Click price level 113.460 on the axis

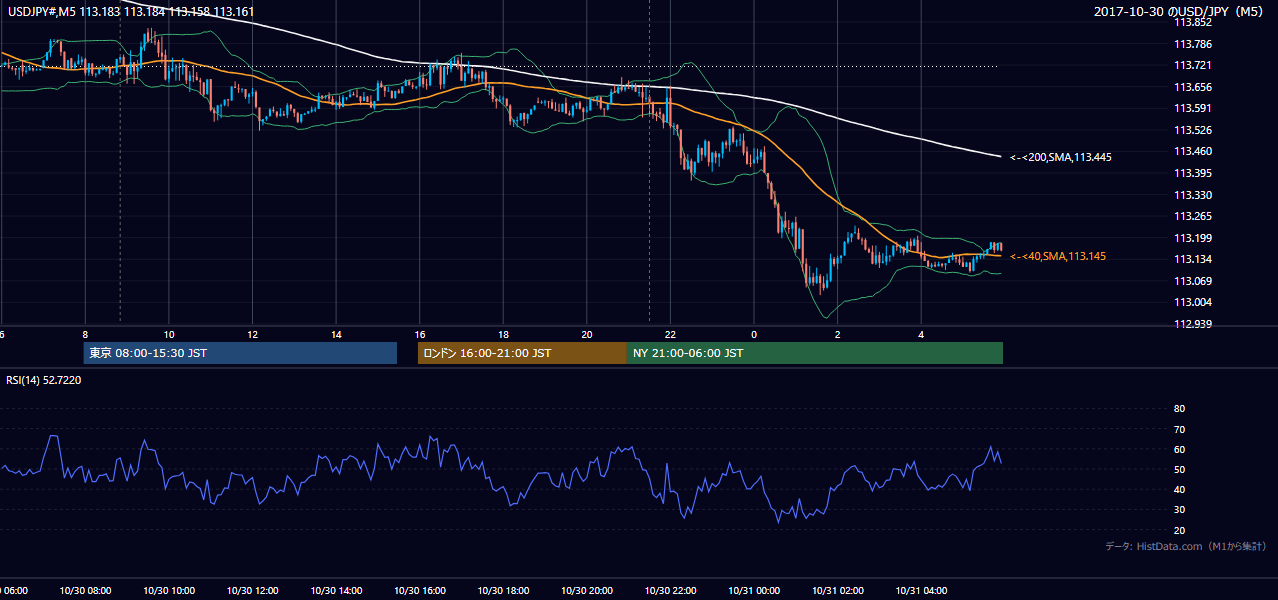pos(1192,151)
